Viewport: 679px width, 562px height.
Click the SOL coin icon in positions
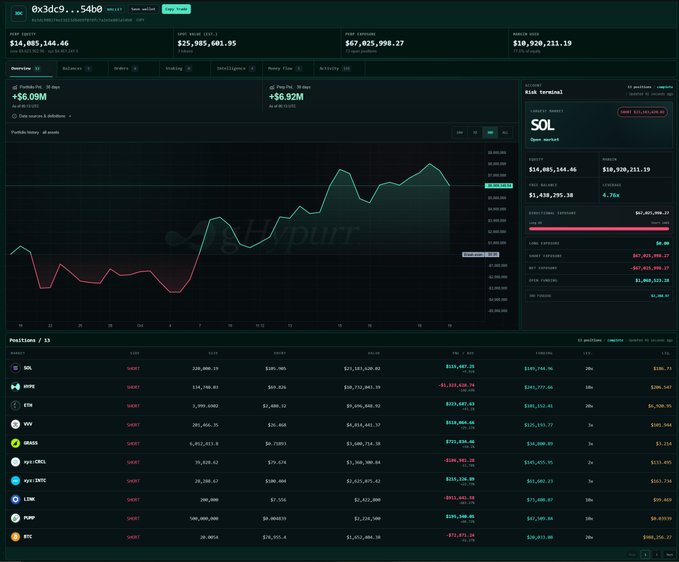click(x=15, y=368)
